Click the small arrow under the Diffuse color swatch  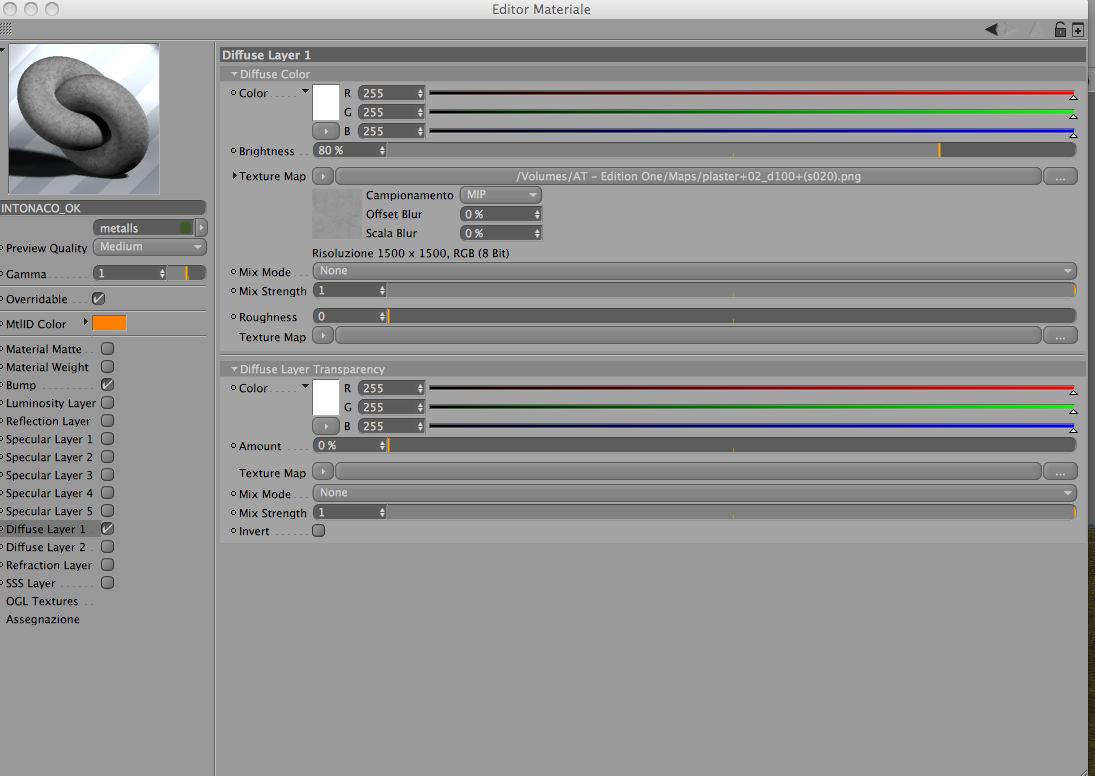(x=325, y=131)
